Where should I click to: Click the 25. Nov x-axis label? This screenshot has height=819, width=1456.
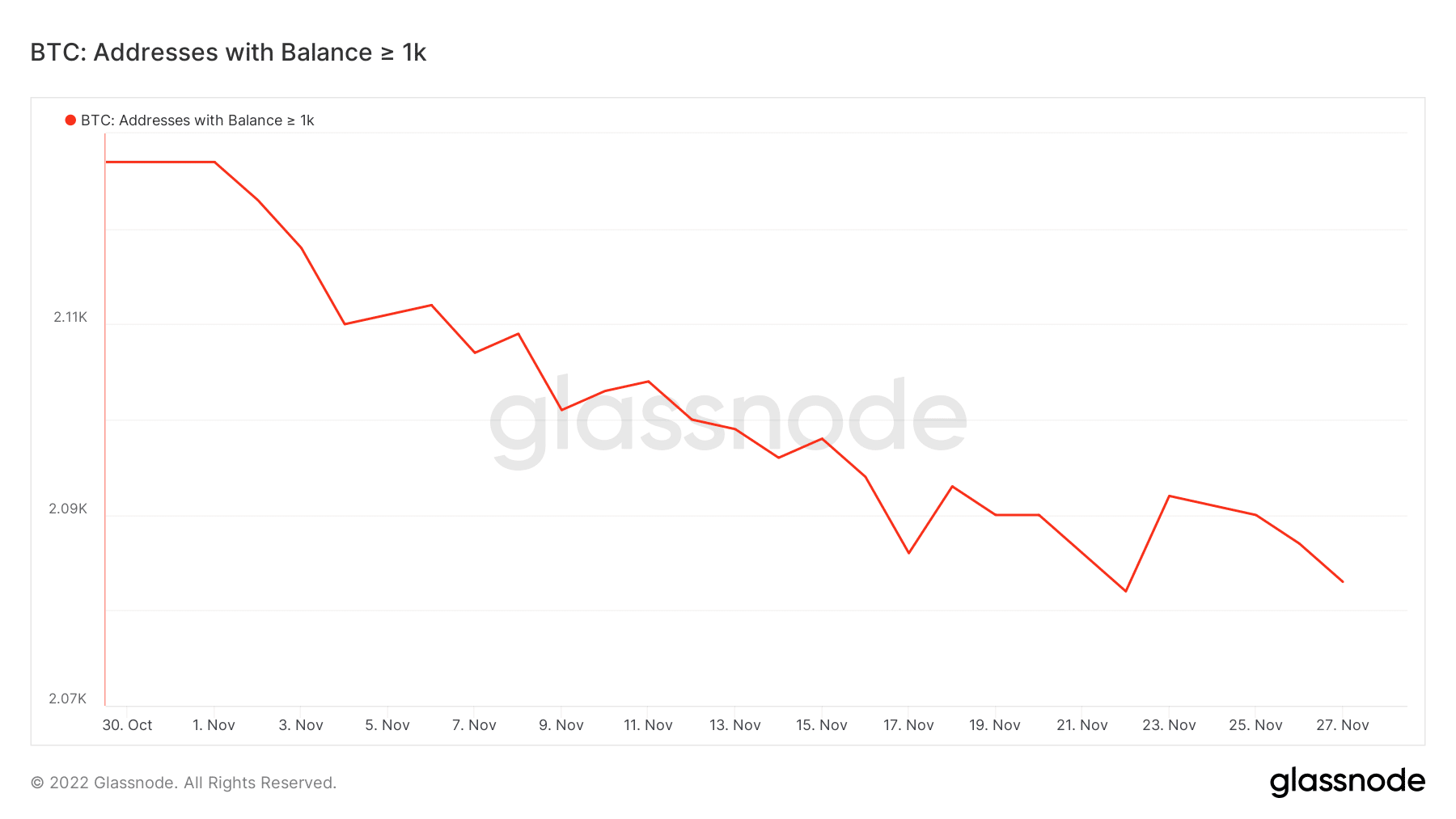pyautogui.click(x=1255, y=725)
